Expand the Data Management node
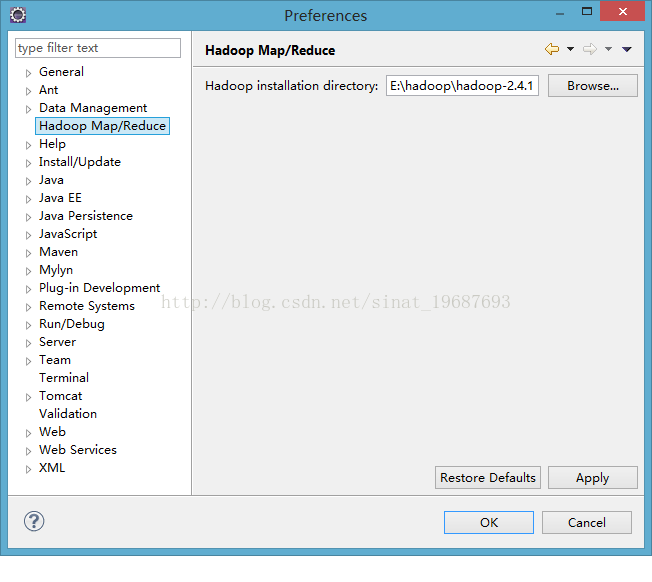 [x=28, y=109]
